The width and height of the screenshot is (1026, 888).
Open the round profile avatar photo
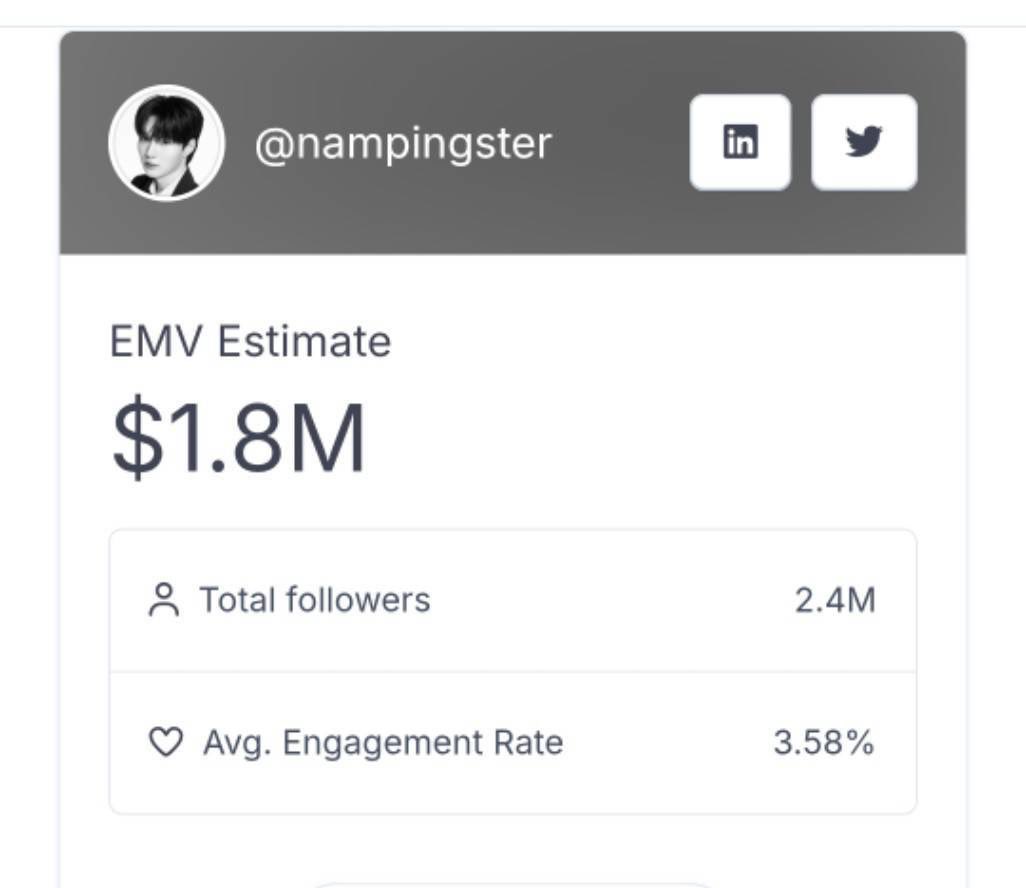coord(166,143)
